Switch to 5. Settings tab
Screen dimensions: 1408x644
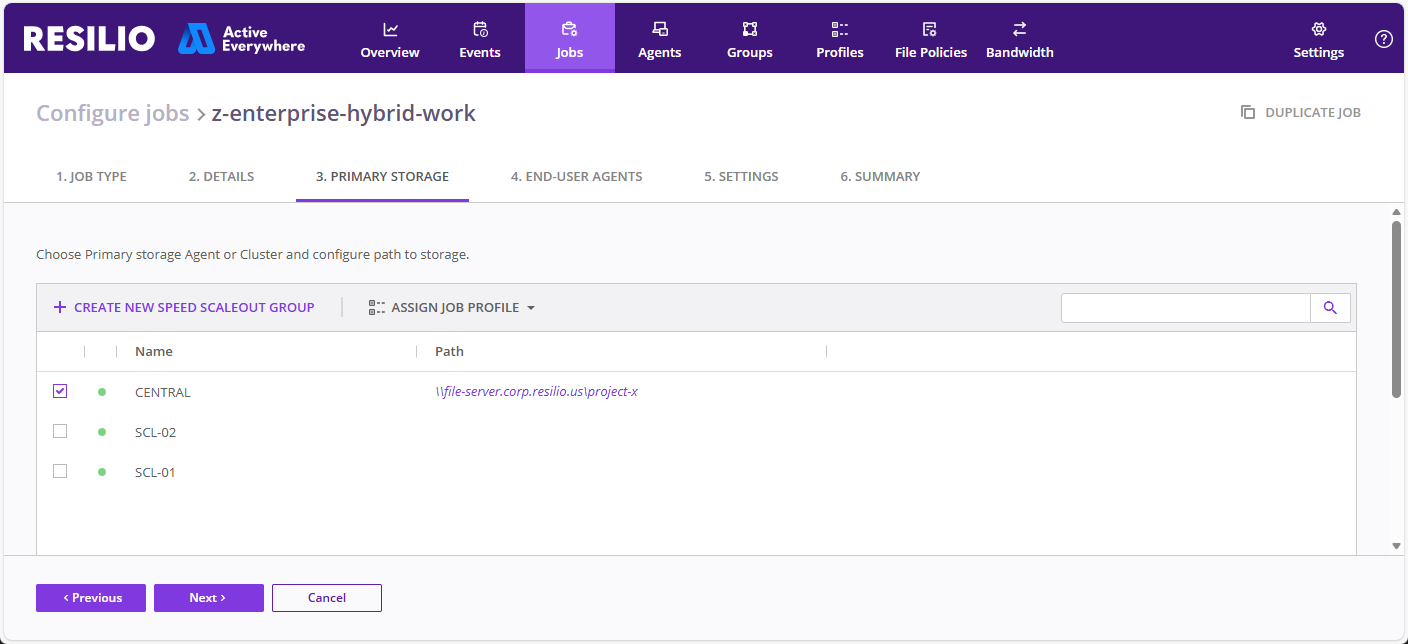[741, 176]
